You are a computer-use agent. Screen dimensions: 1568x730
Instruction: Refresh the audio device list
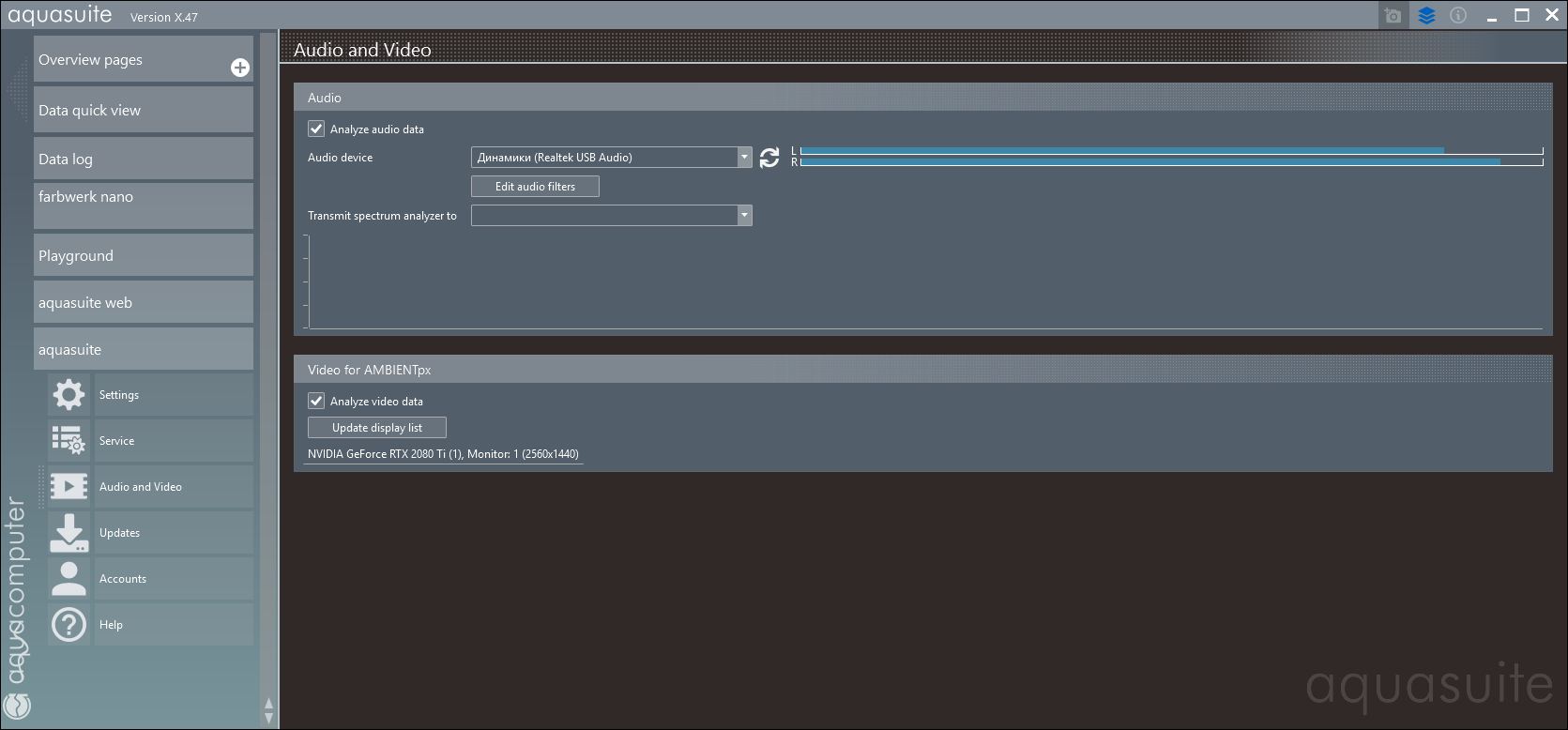click(769, 158)
